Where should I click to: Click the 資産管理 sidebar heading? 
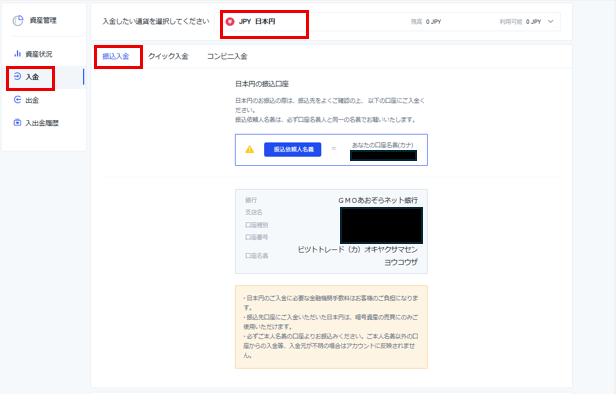[x=43, y=20]
